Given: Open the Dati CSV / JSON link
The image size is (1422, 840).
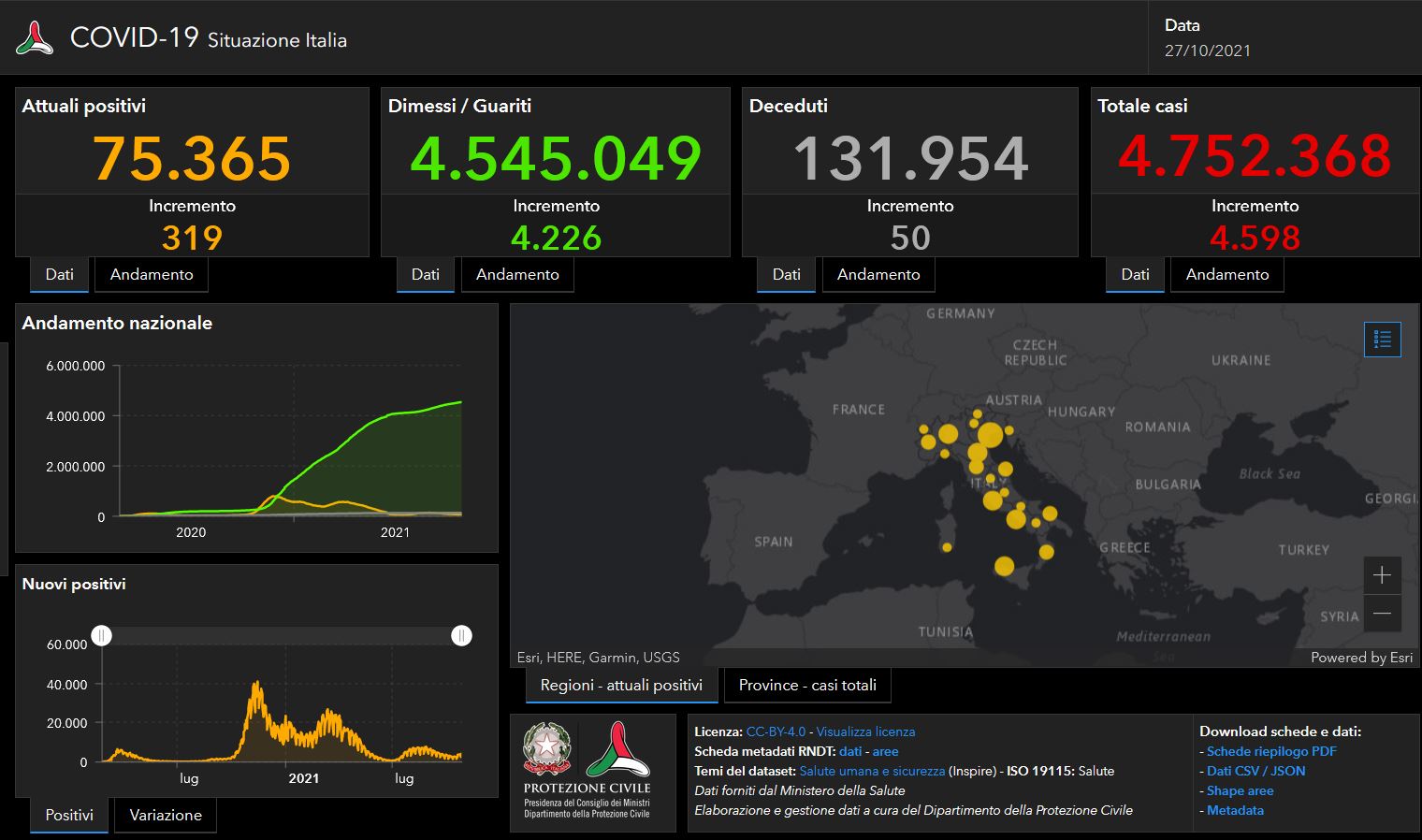Looking at the screenshot, I should 1255,771.
